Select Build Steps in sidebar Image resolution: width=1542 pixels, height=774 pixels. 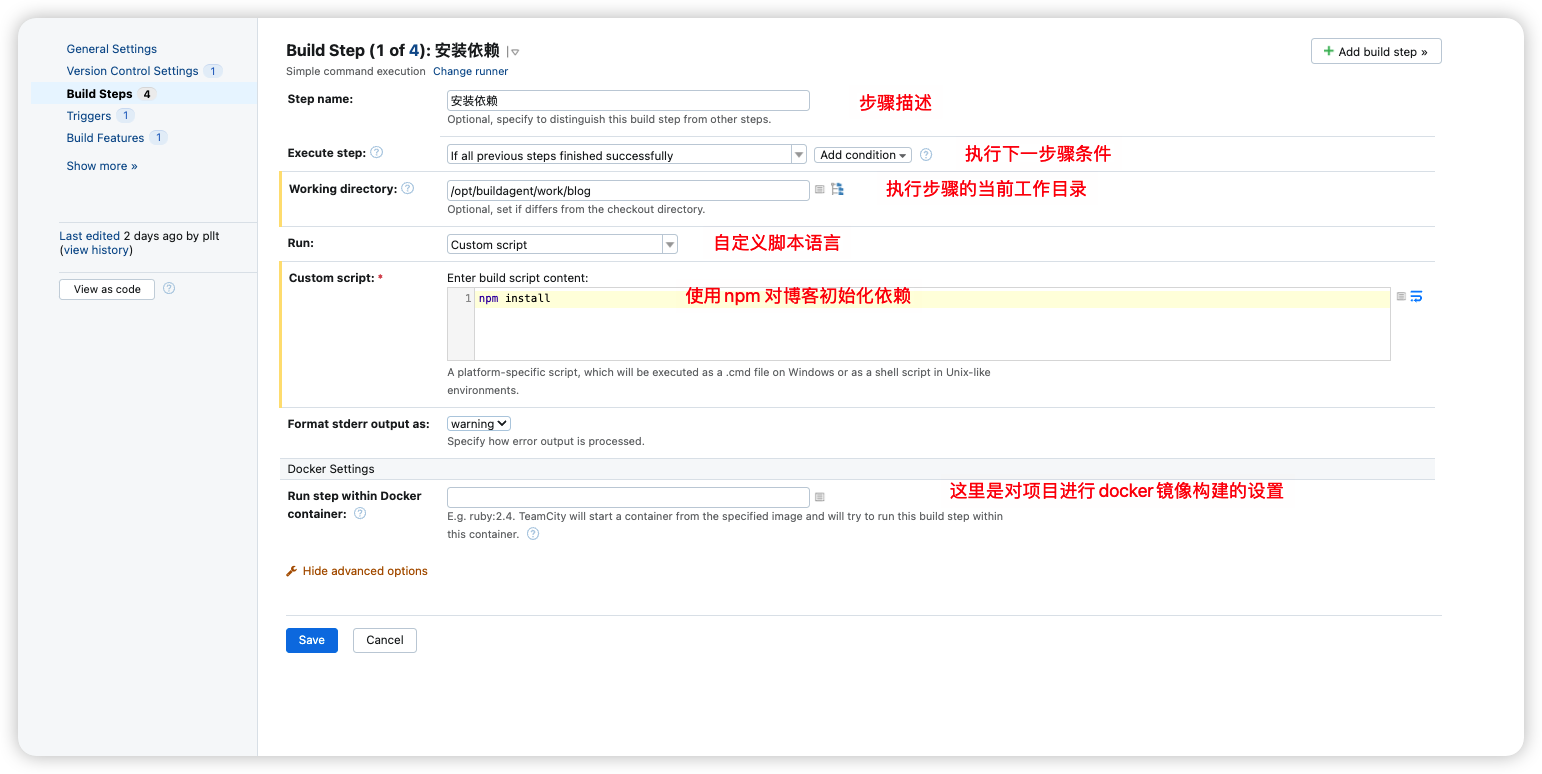[x=100, y=94]
